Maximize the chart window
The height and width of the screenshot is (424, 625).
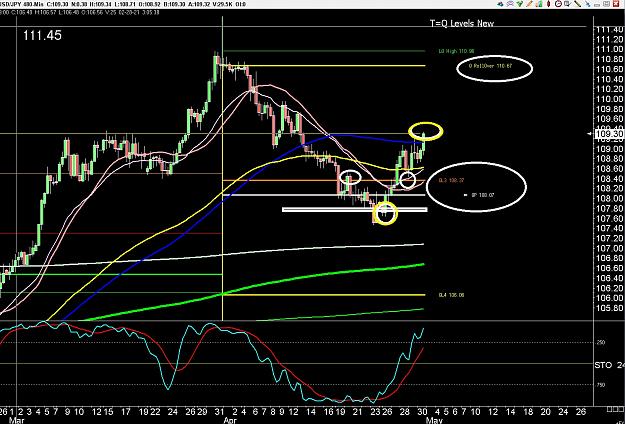(607, 4)
